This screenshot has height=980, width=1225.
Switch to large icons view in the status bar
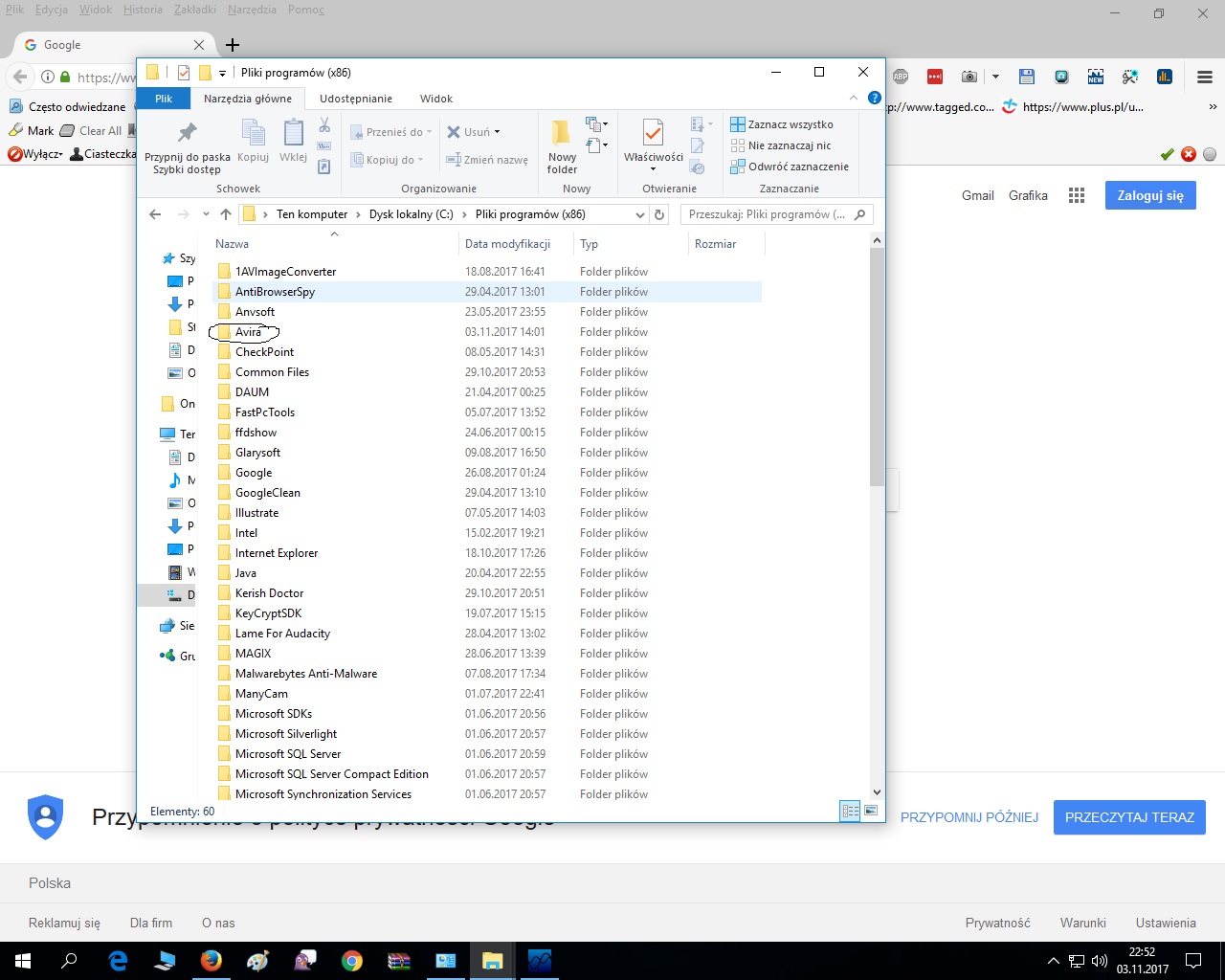(871, 811)
